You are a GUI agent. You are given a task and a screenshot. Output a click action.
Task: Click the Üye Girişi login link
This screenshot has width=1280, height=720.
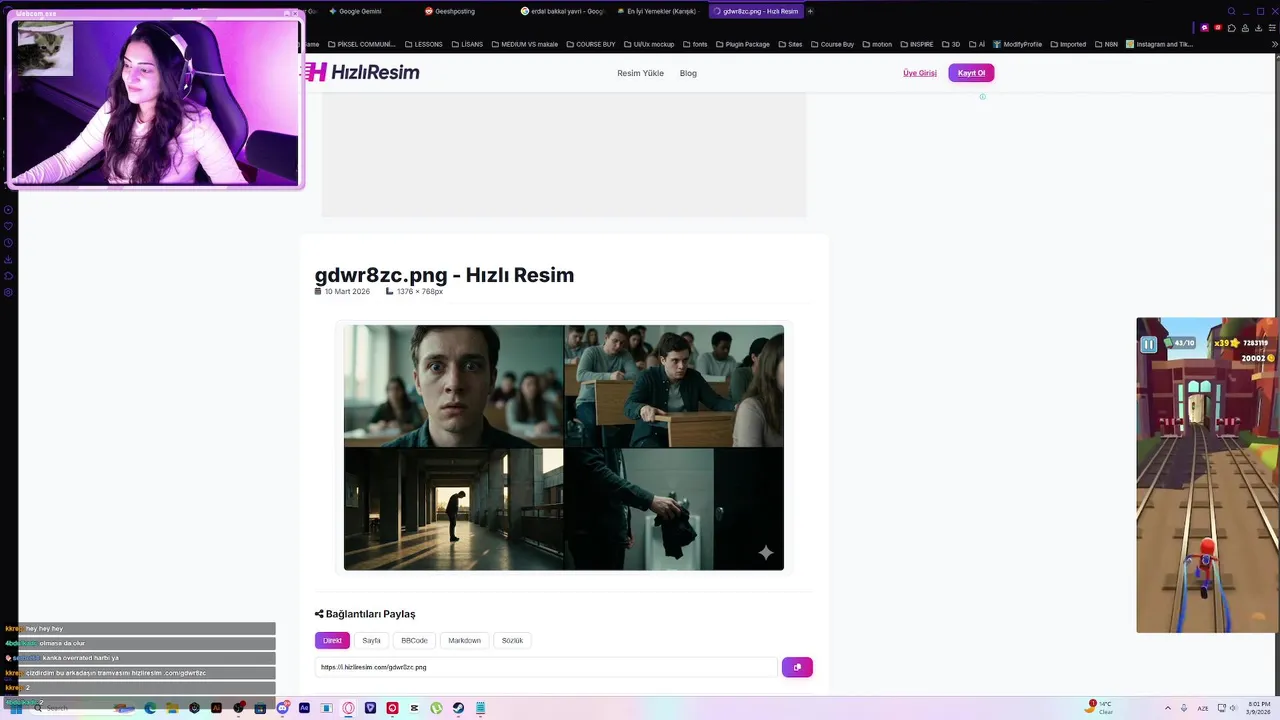pyautogui.click(x=920, y=73)
